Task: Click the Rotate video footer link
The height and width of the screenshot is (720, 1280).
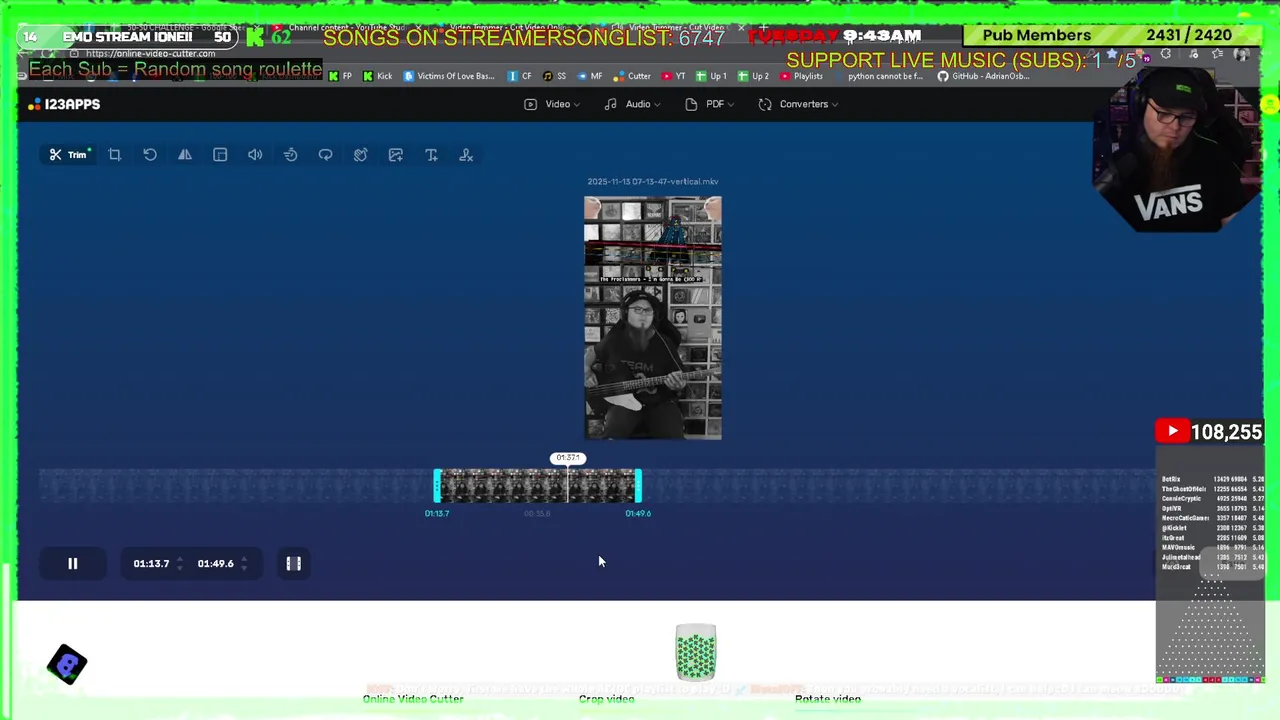Action: 828,699
